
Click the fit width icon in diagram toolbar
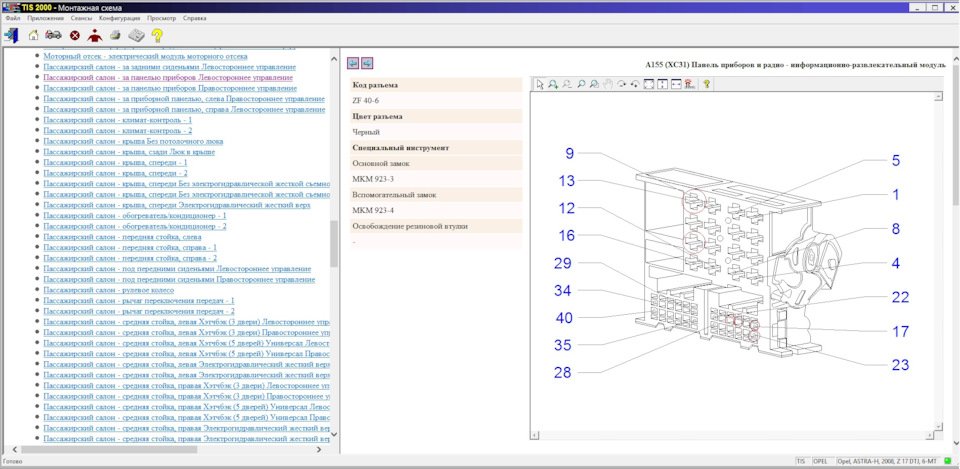[677, 84]
